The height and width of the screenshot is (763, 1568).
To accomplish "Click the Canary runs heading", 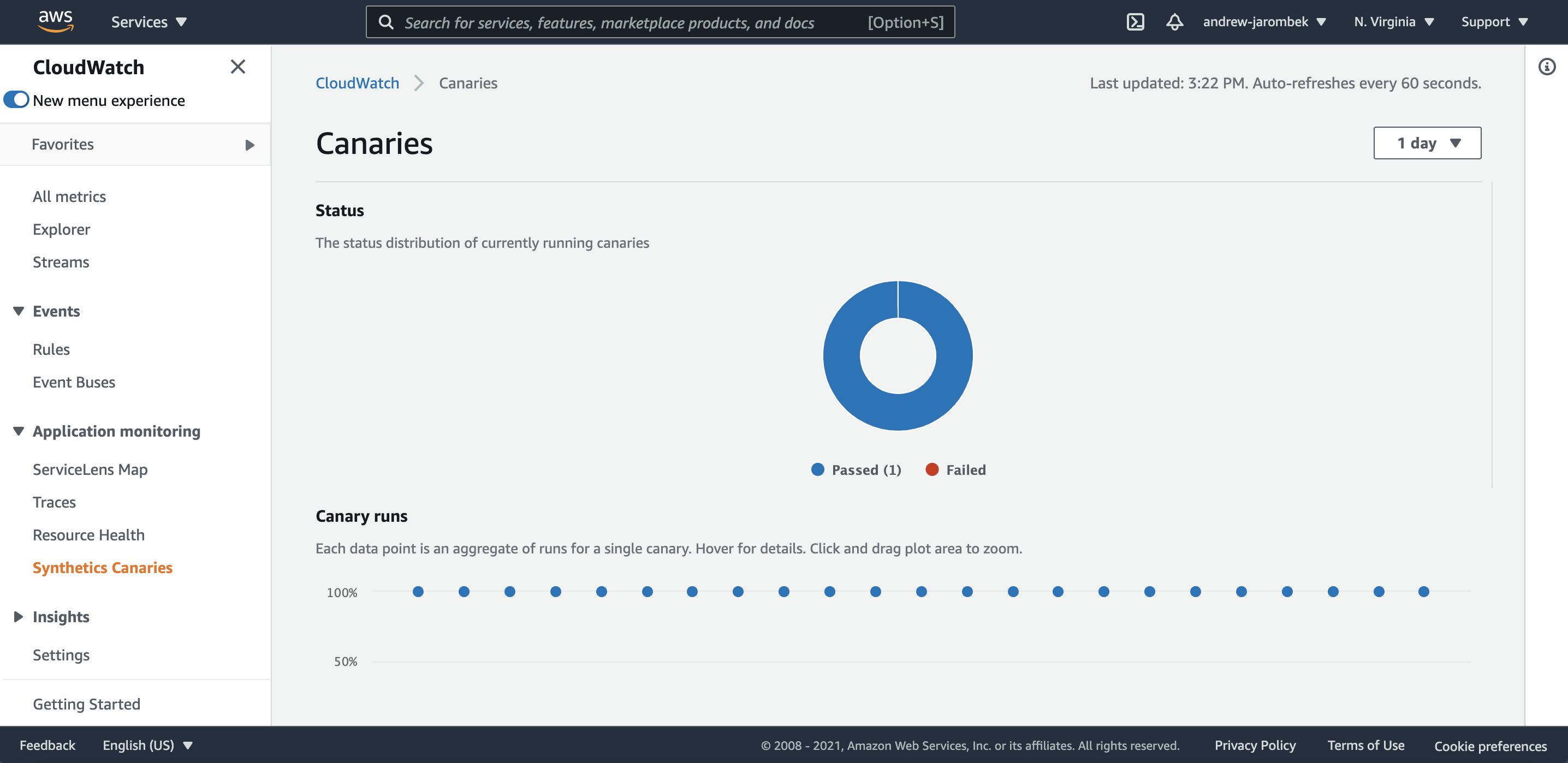I will (x=361, y=516).
